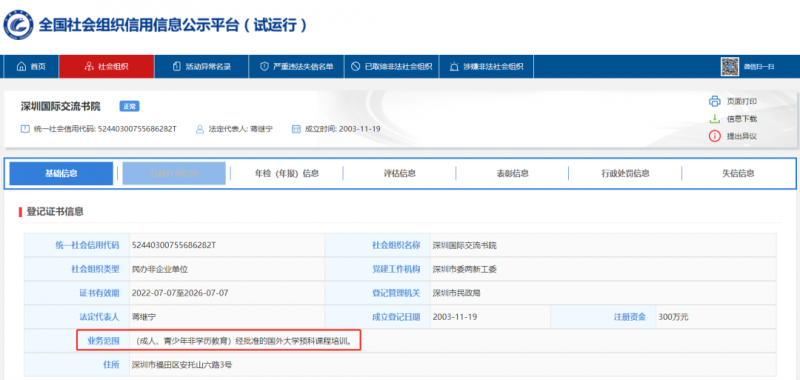Click the platform logo emblem
The width and height of the screenshot is (800, 380).
point(18,24)
